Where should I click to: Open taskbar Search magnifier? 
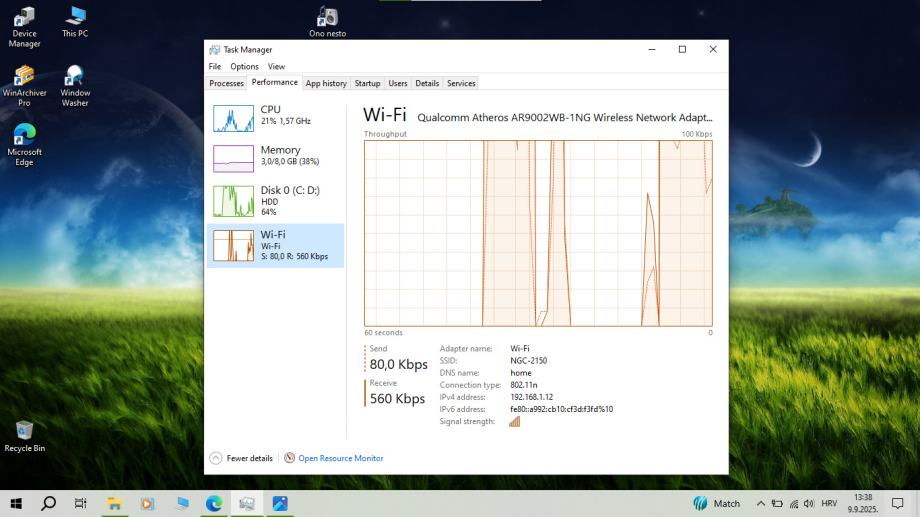(x=49, y=504)
